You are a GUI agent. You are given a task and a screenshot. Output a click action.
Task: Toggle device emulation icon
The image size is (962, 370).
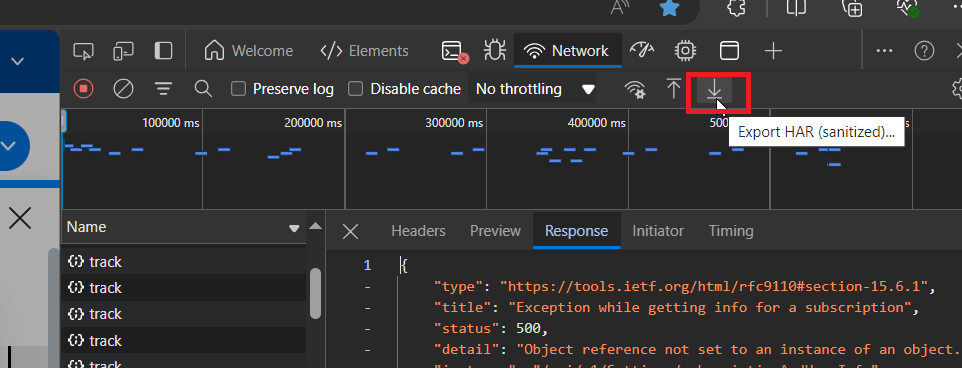tap(123, 51)
